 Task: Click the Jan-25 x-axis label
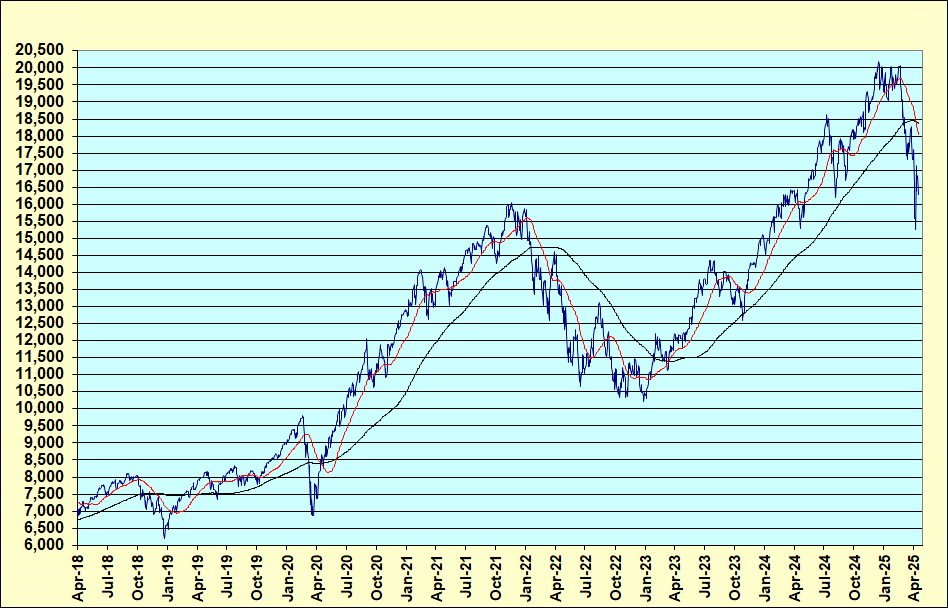[885, 578]
